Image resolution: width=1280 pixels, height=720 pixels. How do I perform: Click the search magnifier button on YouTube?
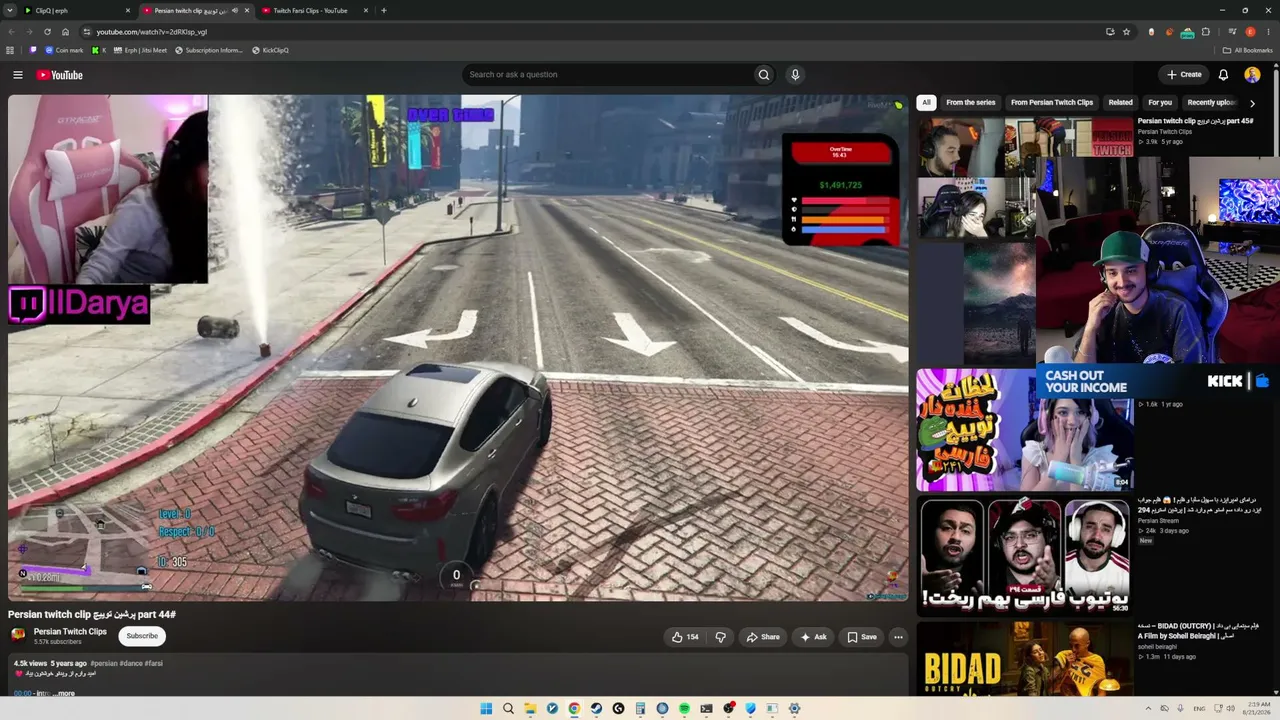[x=764, y=75]
